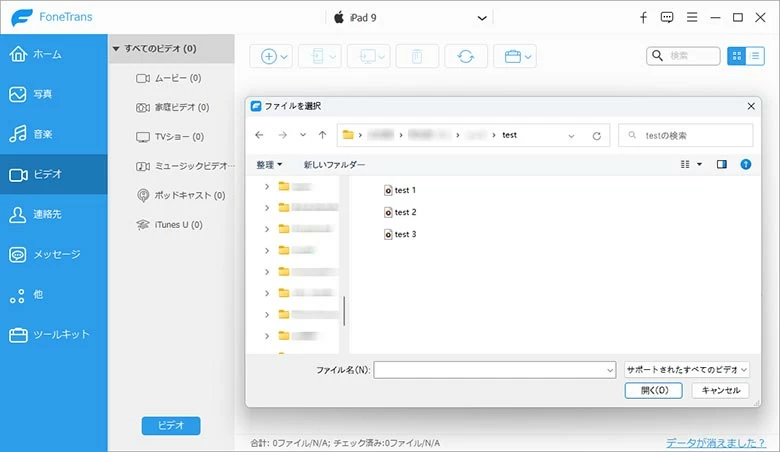Switch to list view mode
This screenshot has height=452, width=780.
756,57
